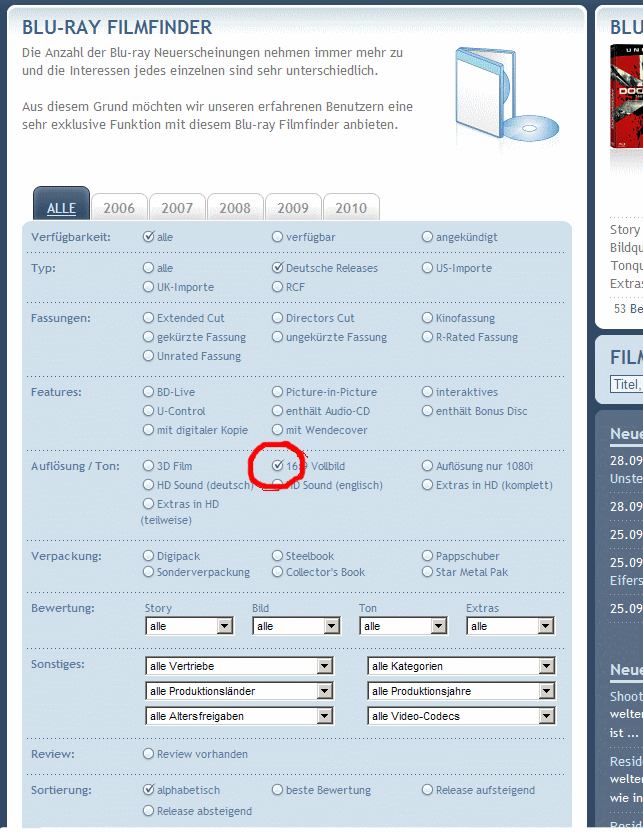Expand the alle Vertriebe dropdown
The width and height of the screenshot is (643, 832).
click(239, 666)
